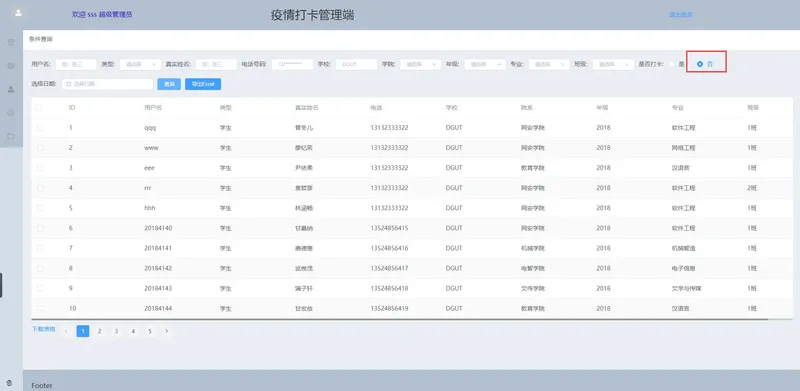This screenshot has width=800, height=391.
Task: Open the 选择日期 date picker field
Action: pos(107,84)
